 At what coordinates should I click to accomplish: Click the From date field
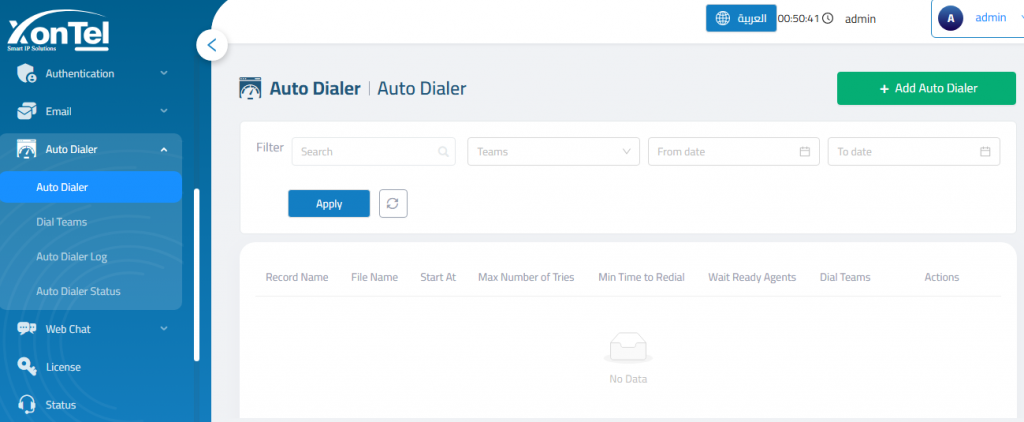[733, 152]
